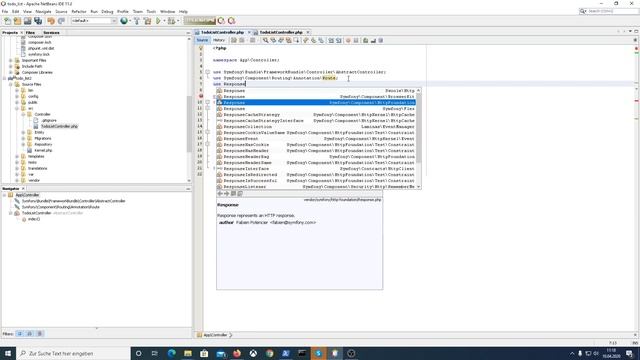640x360 pixels.
Task: Open the Run Project dropdown arrow
Action: (164, 21)
